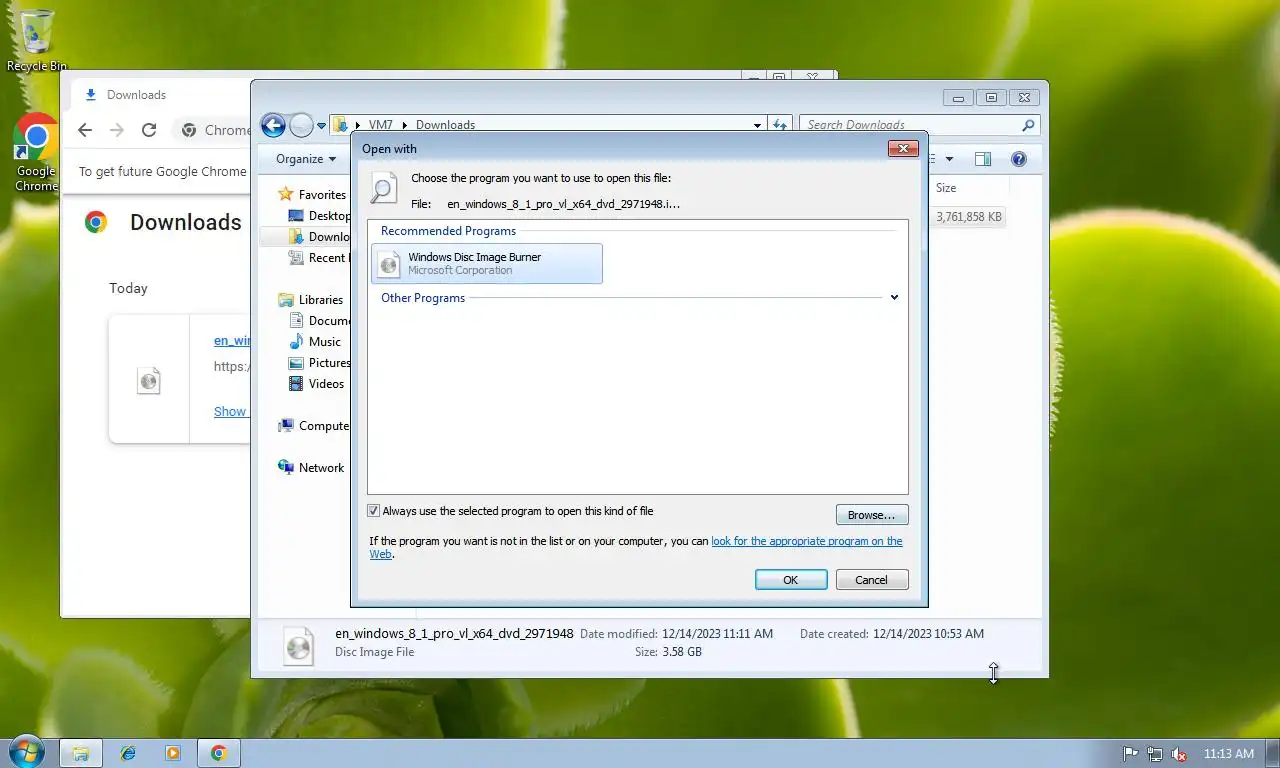Screen dimensions: 1280x768
Task: Close the Open with dialog
Action: click(x=903, y=148)
